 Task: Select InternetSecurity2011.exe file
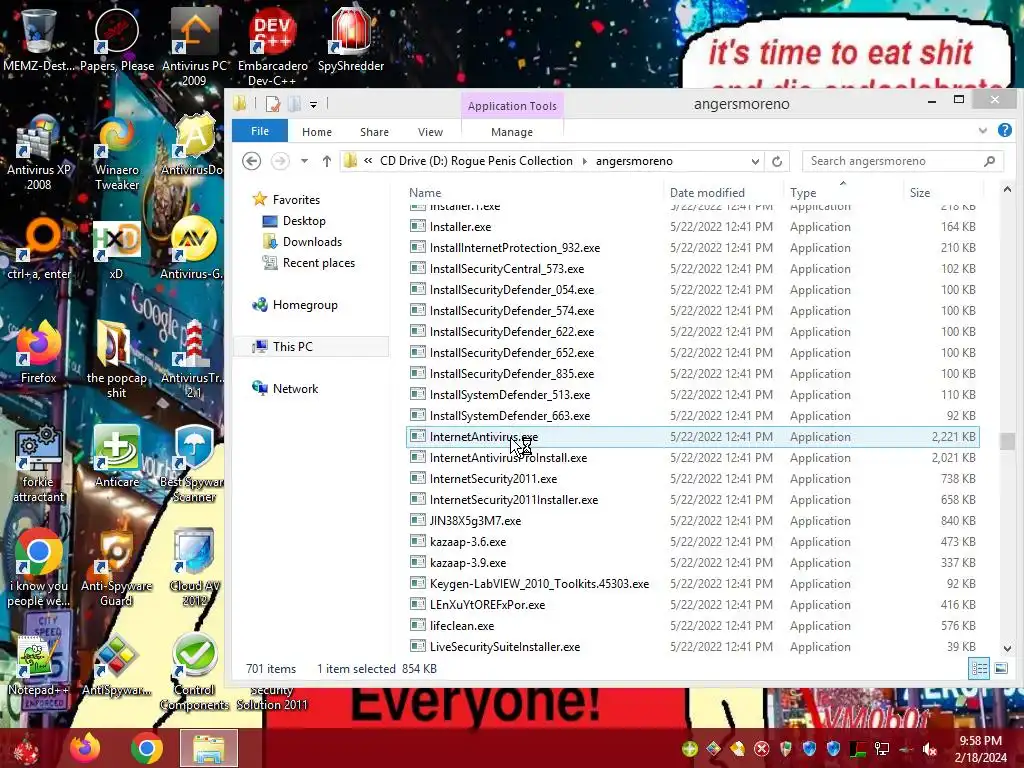tap(692, 479)
